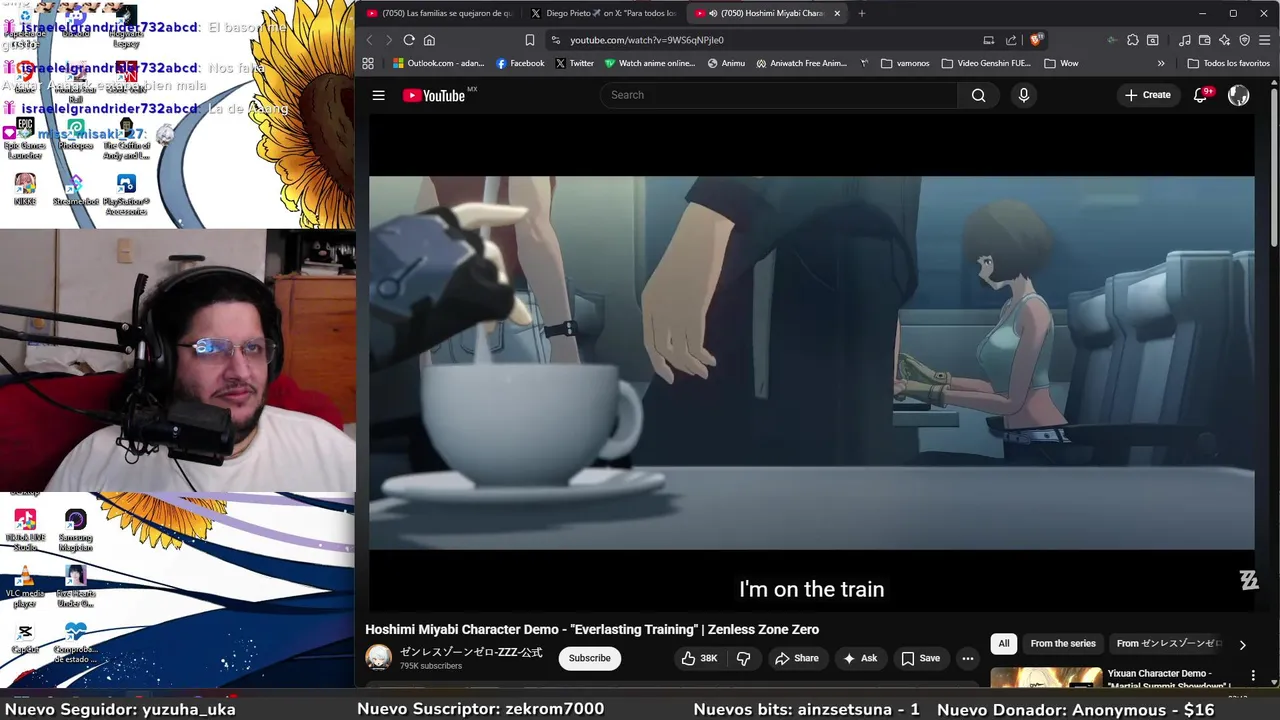Click the video player area
This screenshot has width=1280, height=720.
[811, 363]
